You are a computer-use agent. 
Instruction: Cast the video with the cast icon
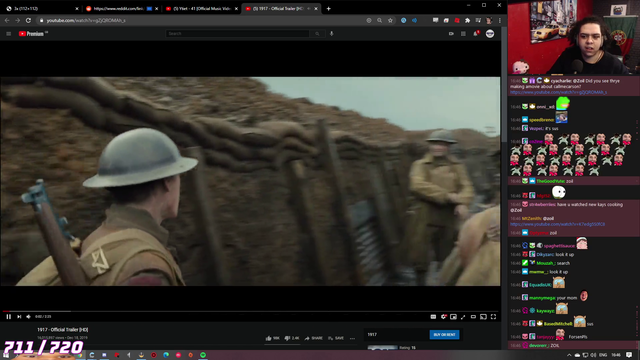[x=483, y=317]
